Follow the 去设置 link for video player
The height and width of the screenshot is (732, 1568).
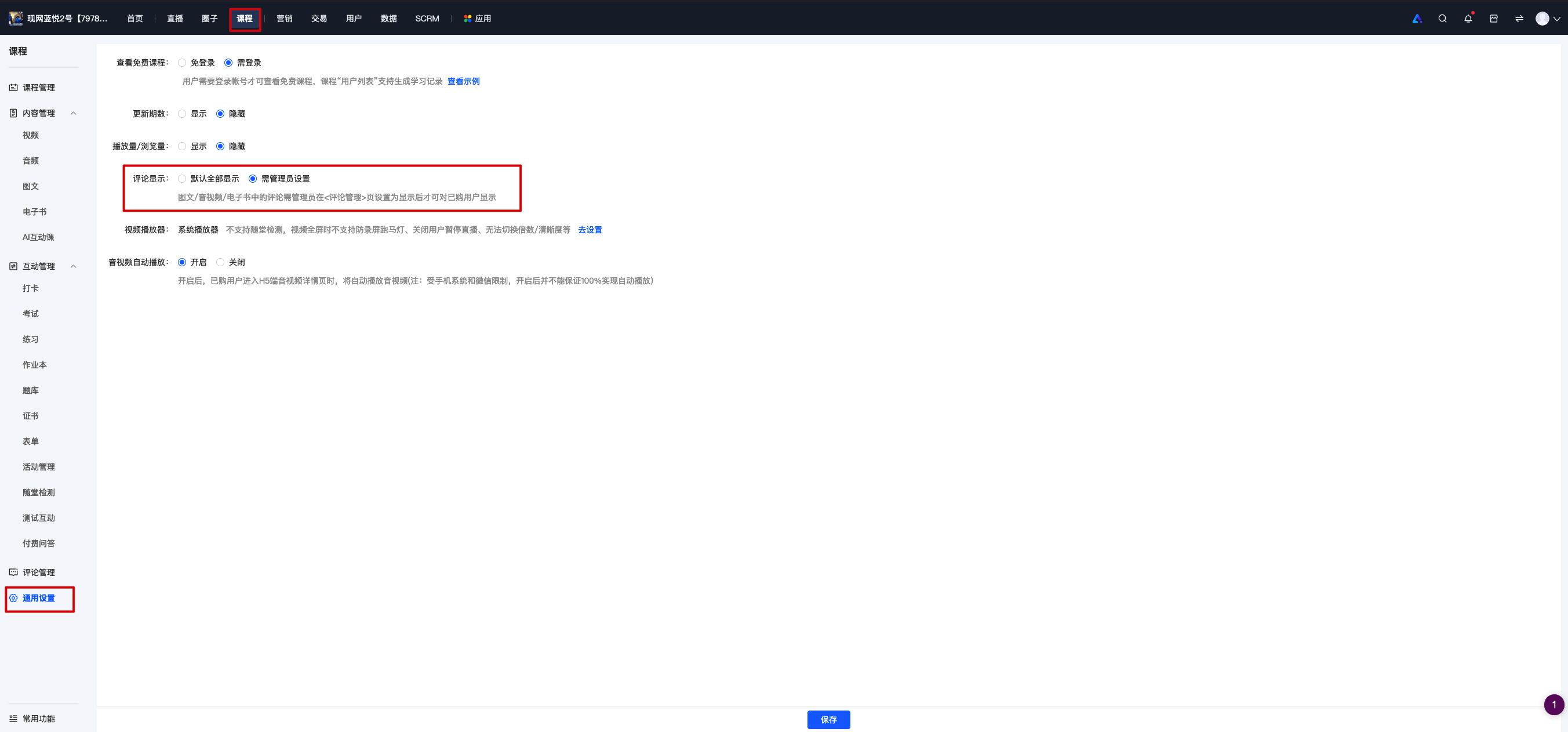pyautogui.click(x=590, y=230)
